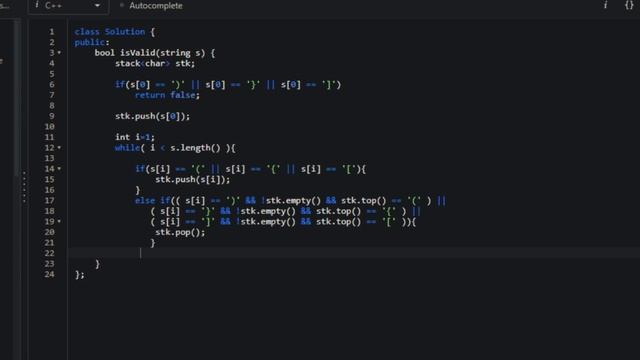Click the 'public:' line
The image size is (640, 360).
click(x=92, y=42)
